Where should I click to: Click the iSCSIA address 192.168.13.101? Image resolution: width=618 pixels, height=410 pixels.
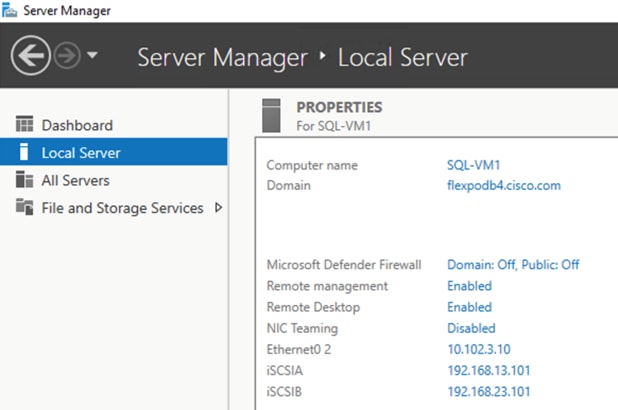point(489,371)
